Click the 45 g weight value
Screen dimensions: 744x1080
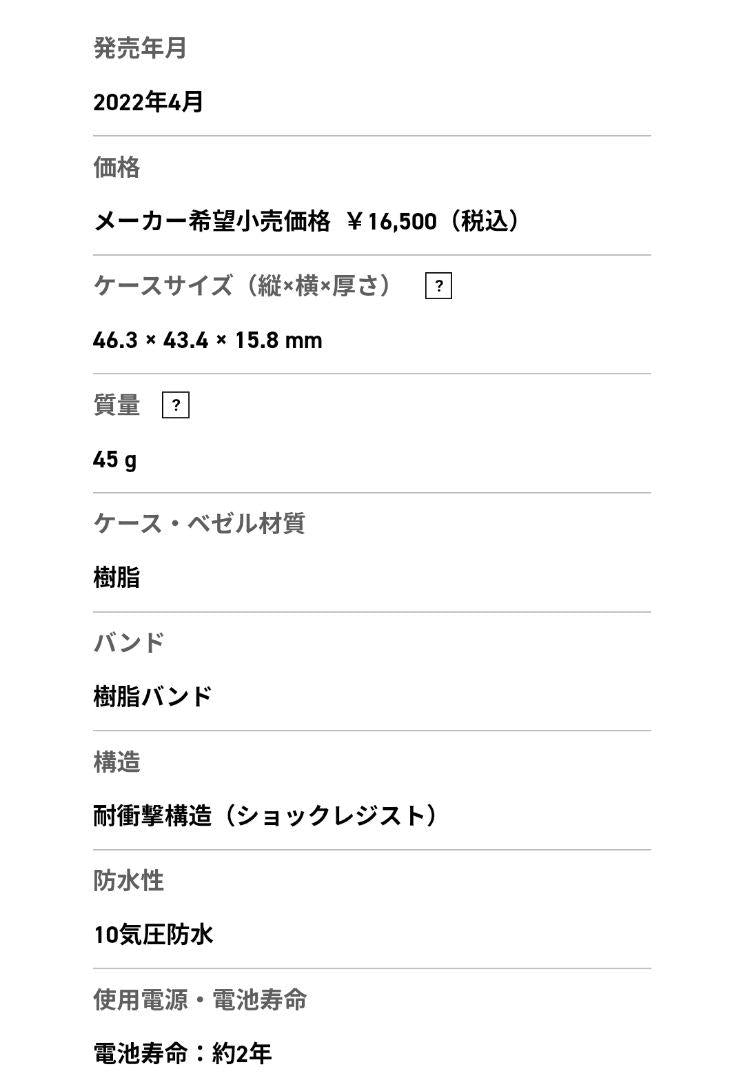click(x=115, y=459)
